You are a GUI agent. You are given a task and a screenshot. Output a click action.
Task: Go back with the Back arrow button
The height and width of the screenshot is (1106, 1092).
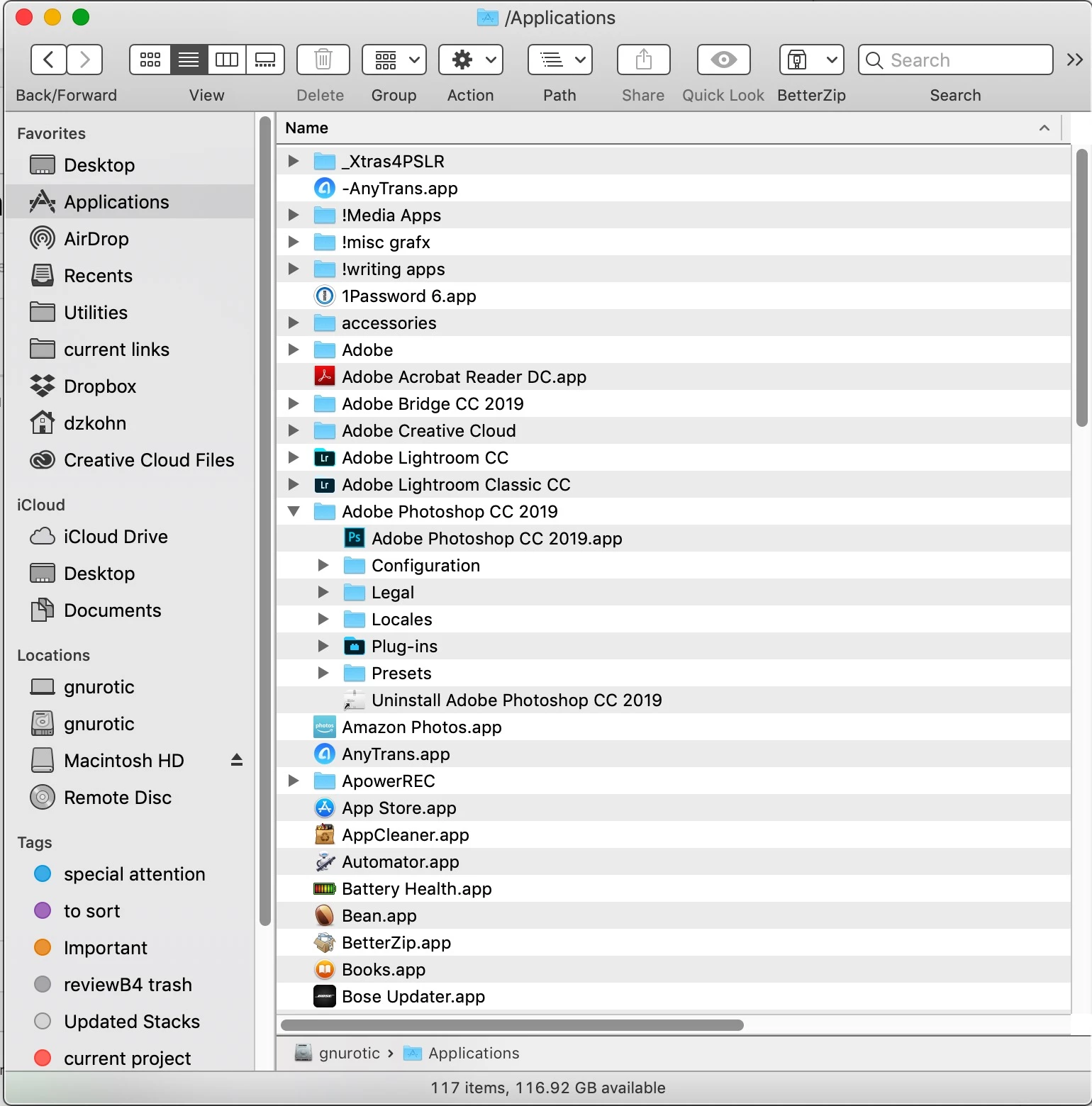tap(49, 60)
